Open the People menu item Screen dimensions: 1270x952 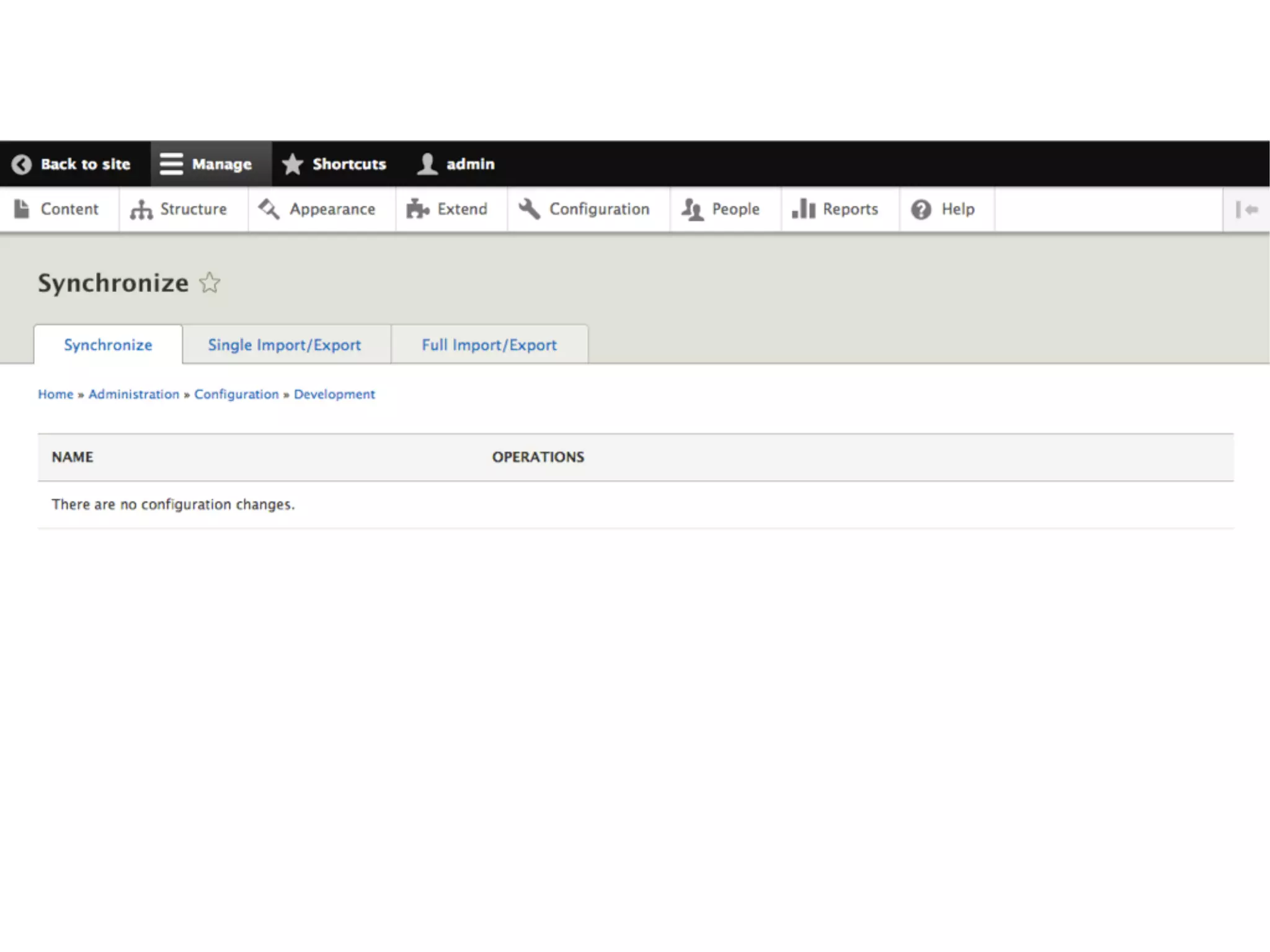[x=735, y=209]
